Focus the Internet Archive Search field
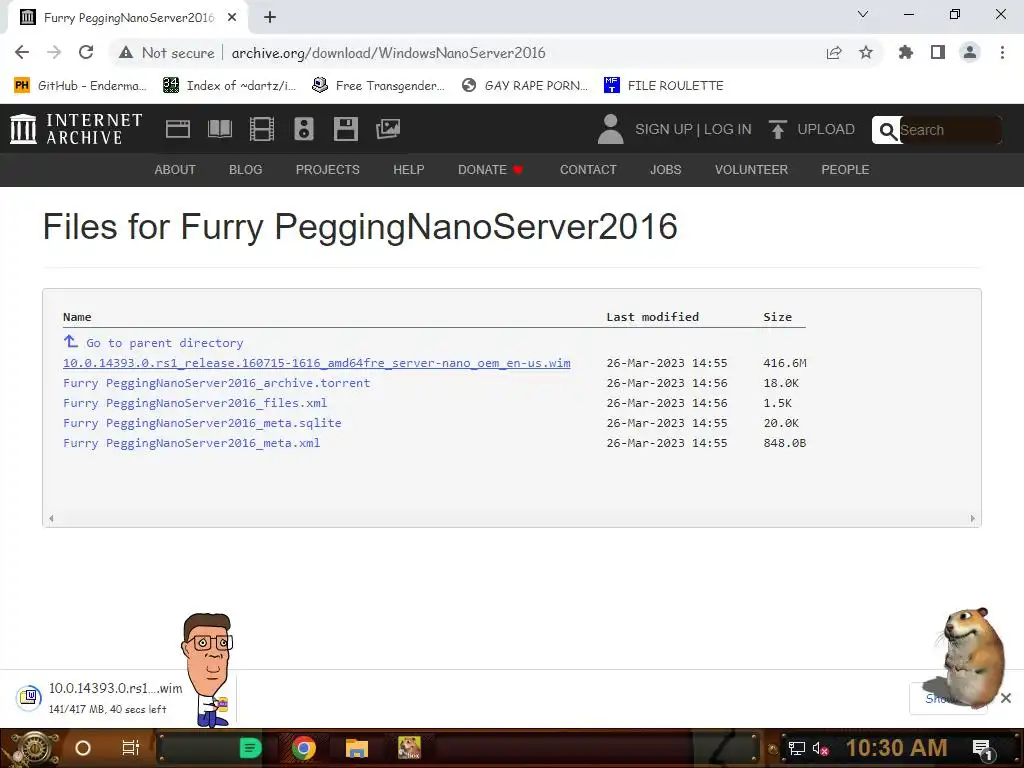The width and height of the screenshot is (1024, 768). coord(949,130)
